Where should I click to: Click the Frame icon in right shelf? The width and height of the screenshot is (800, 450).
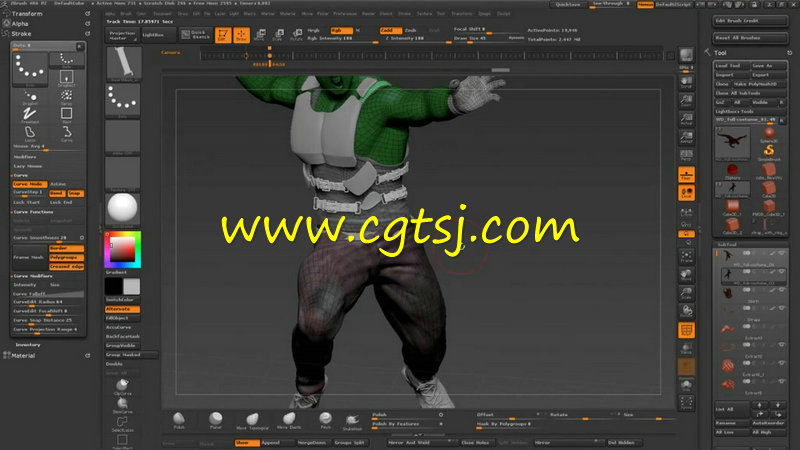point(686,257)
